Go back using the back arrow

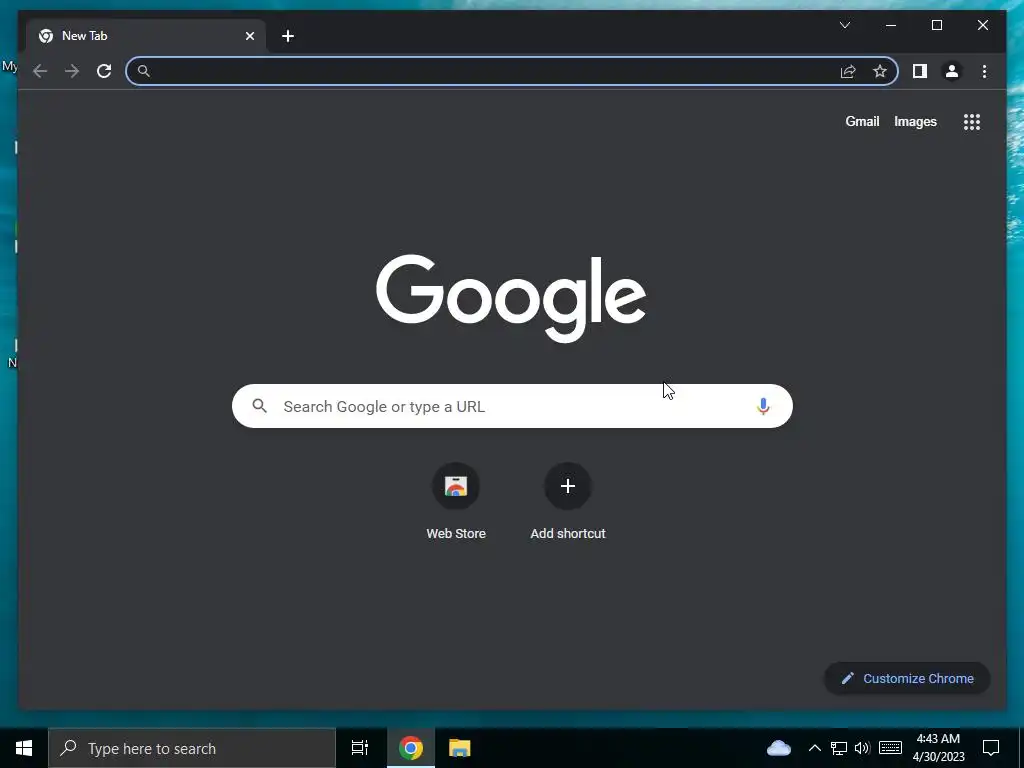[40, 71]
